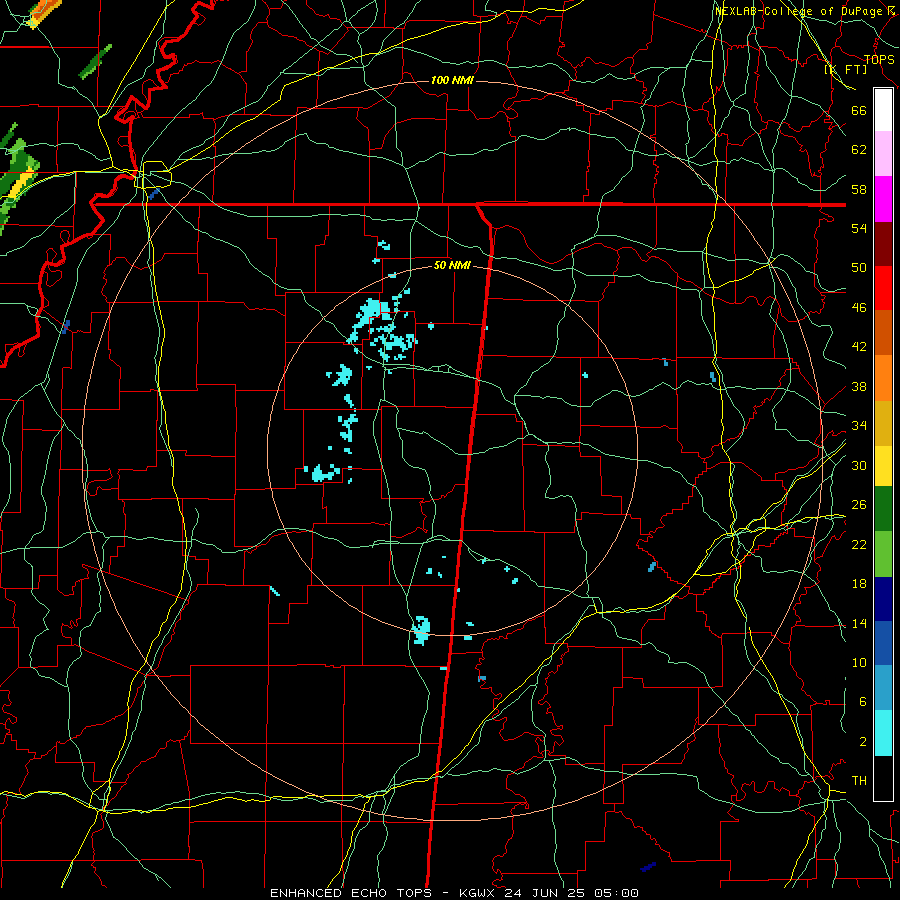The width and height of the screenshot is (900, 900).
Task: Click the dark red 54 kft legend swatch
Action: point(883,243)
